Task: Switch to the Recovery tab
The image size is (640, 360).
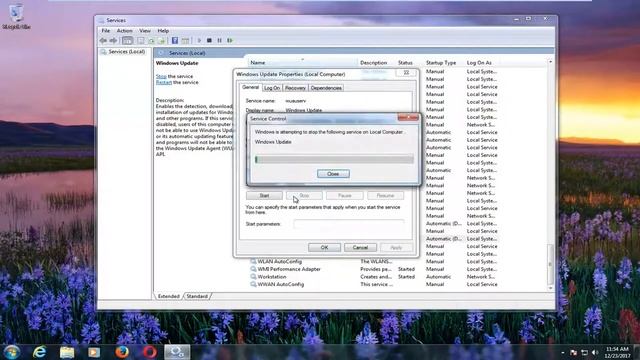Action: pos(295,88)
